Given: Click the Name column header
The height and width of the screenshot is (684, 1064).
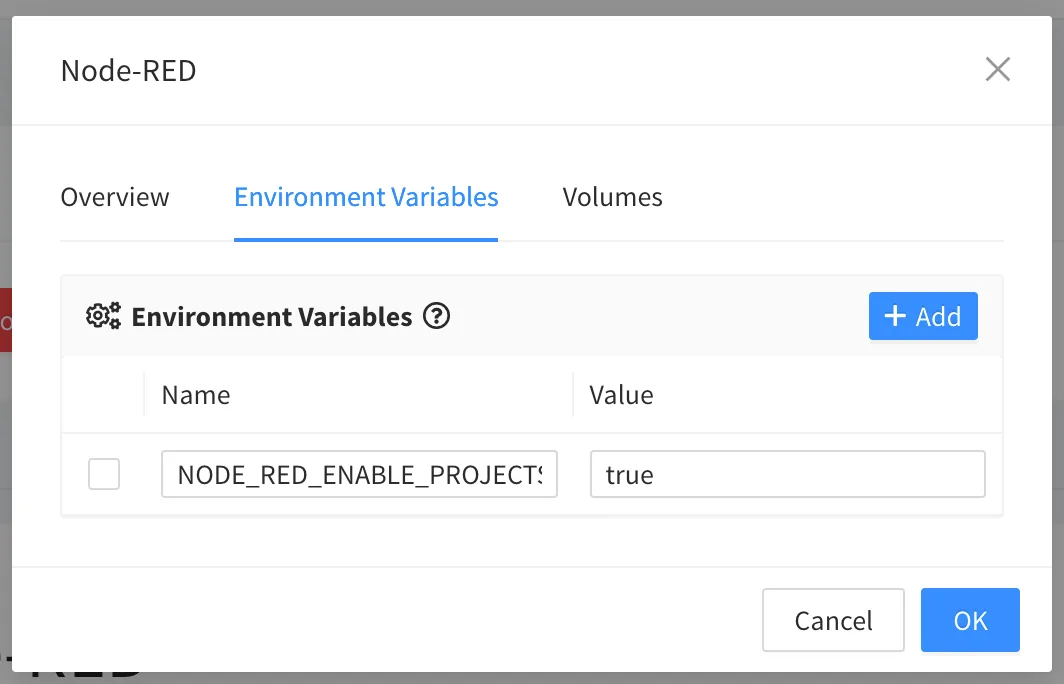Looking at the screenshot, I should pyautogui.click(x=196, y=395).
